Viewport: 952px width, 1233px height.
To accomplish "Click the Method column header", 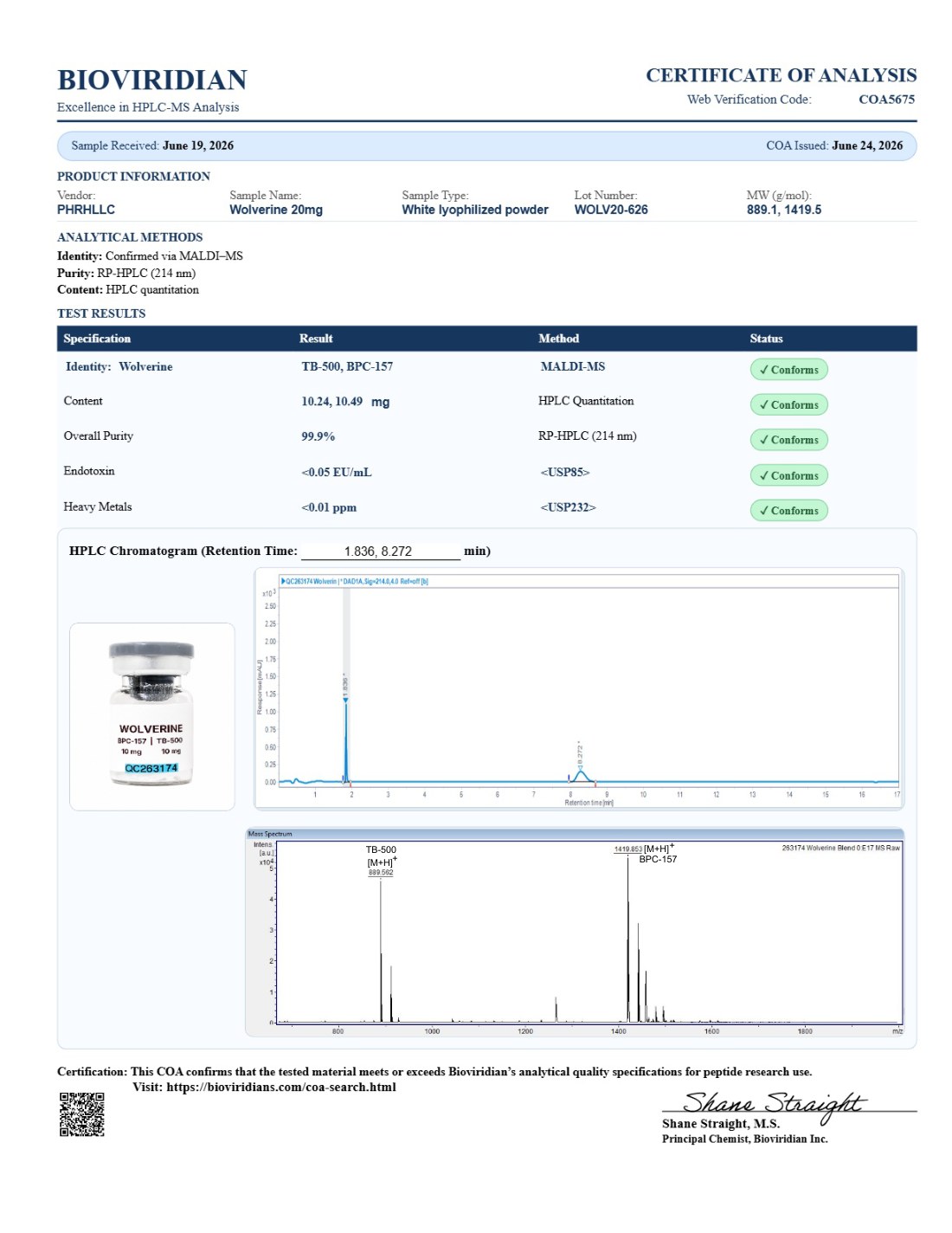I will [x=558, y=339].
